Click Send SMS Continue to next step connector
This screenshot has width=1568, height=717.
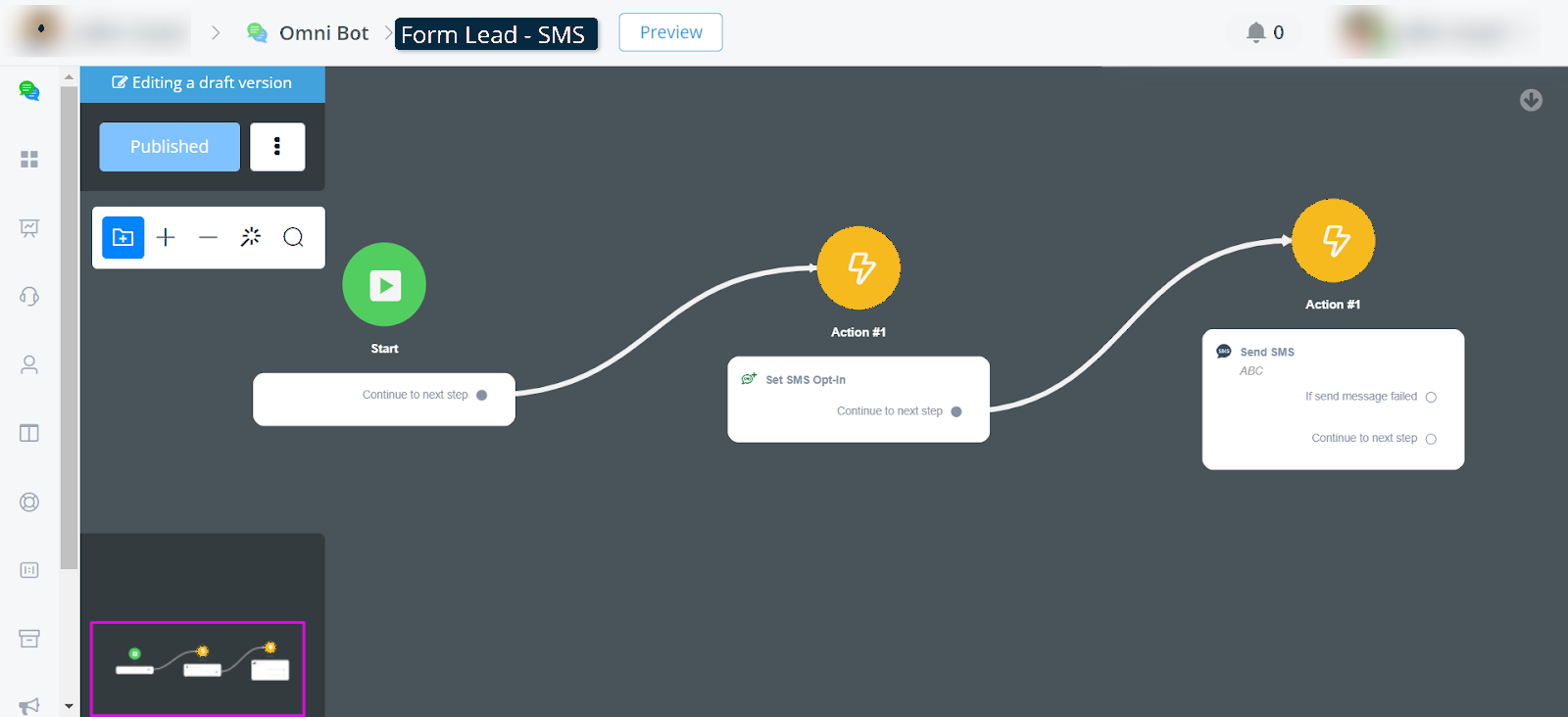1431,439
